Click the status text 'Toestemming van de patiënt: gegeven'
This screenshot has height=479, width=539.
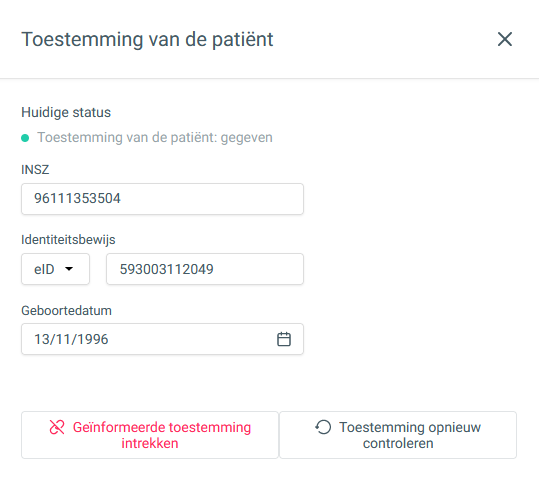click(x=155, y=138)
